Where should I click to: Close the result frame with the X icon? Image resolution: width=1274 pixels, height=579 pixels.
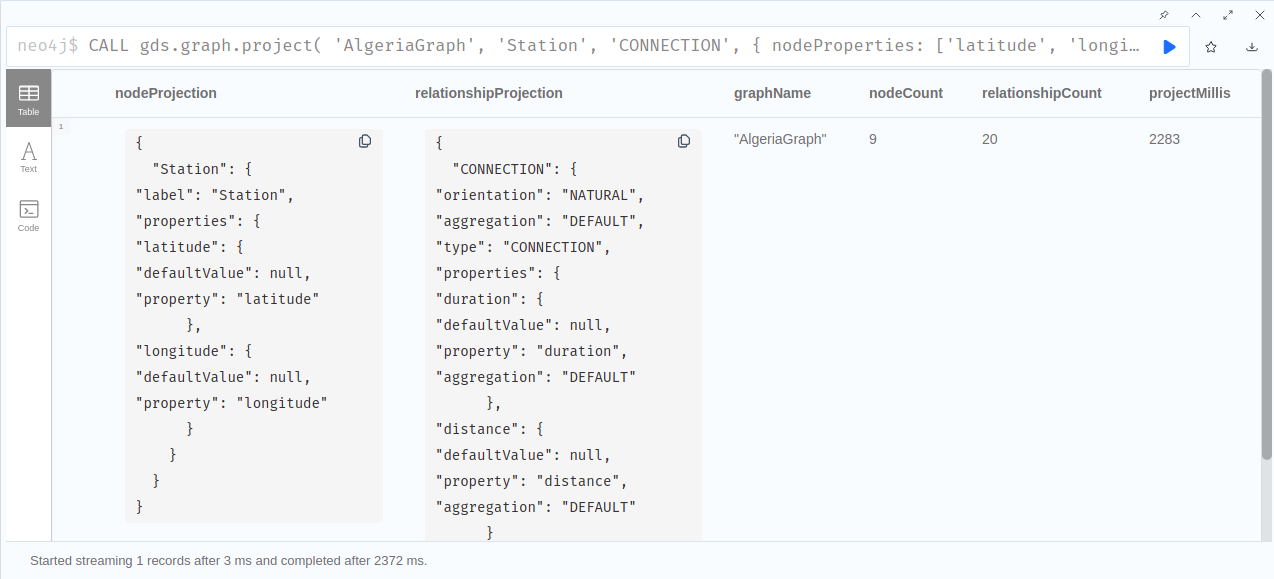[1259, 15]
